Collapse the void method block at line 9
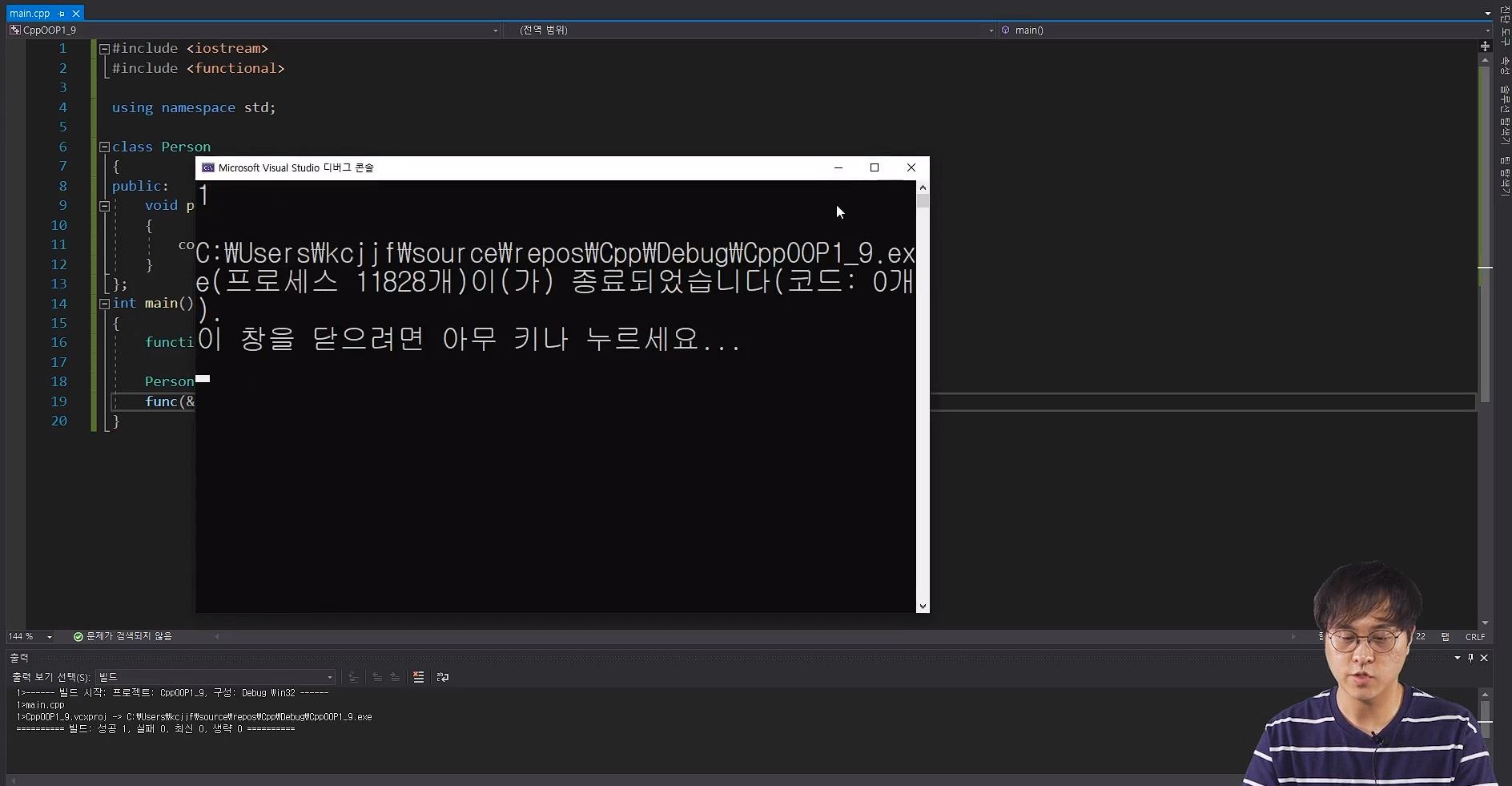The height and width of the screenshot is (786, 1512). click(x=104, y=206)
